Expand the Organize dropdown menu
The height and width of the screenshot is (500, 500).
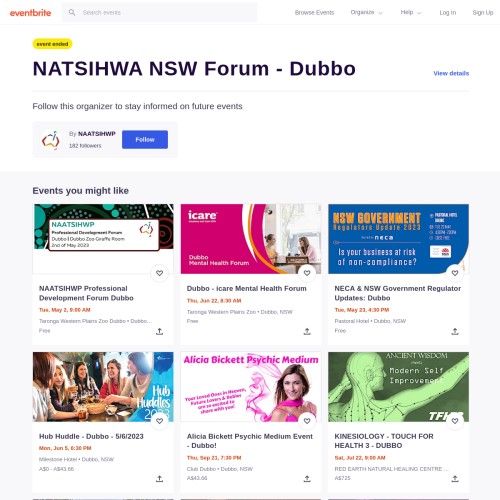[x=366, y=13]
